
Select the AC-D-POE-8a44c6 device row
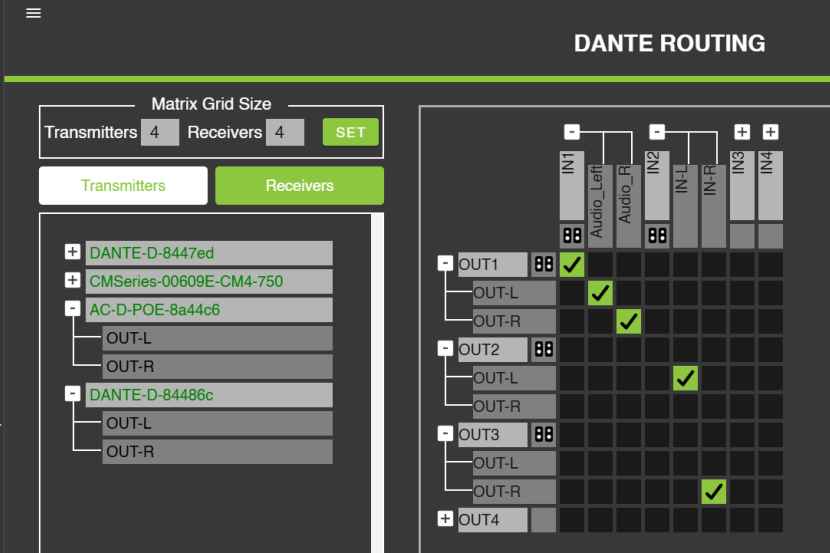click(x=209, y=310)
